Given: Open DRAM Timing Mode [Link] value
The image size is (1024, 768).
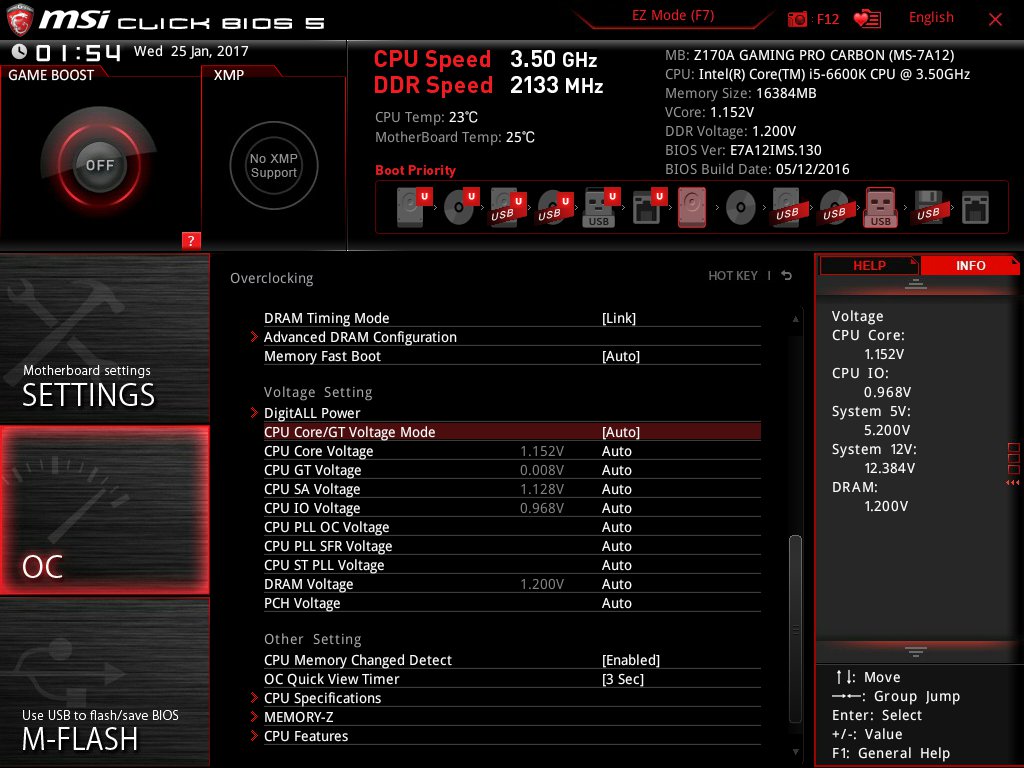Looking at the screenshot, I should point(618,318).
